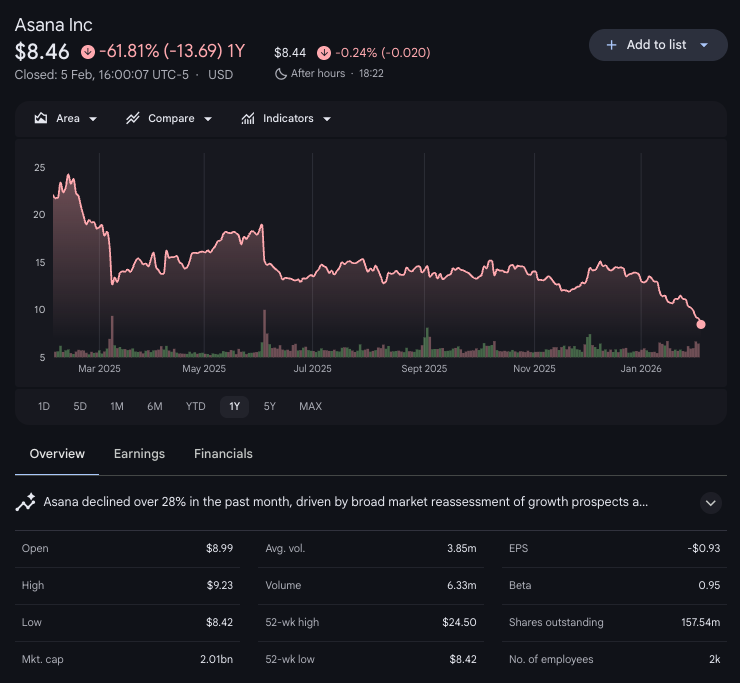Click the 52-wk low label

point(290,659)
